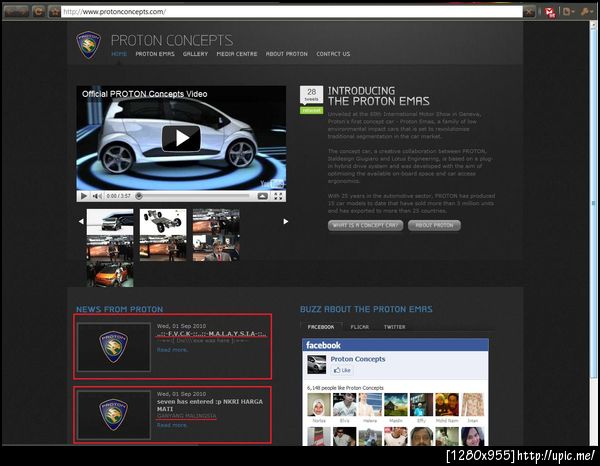Image resolution: width=600 pixels, height=466 pixels.
Task: Click Read more under second news item
Action: 172,425
